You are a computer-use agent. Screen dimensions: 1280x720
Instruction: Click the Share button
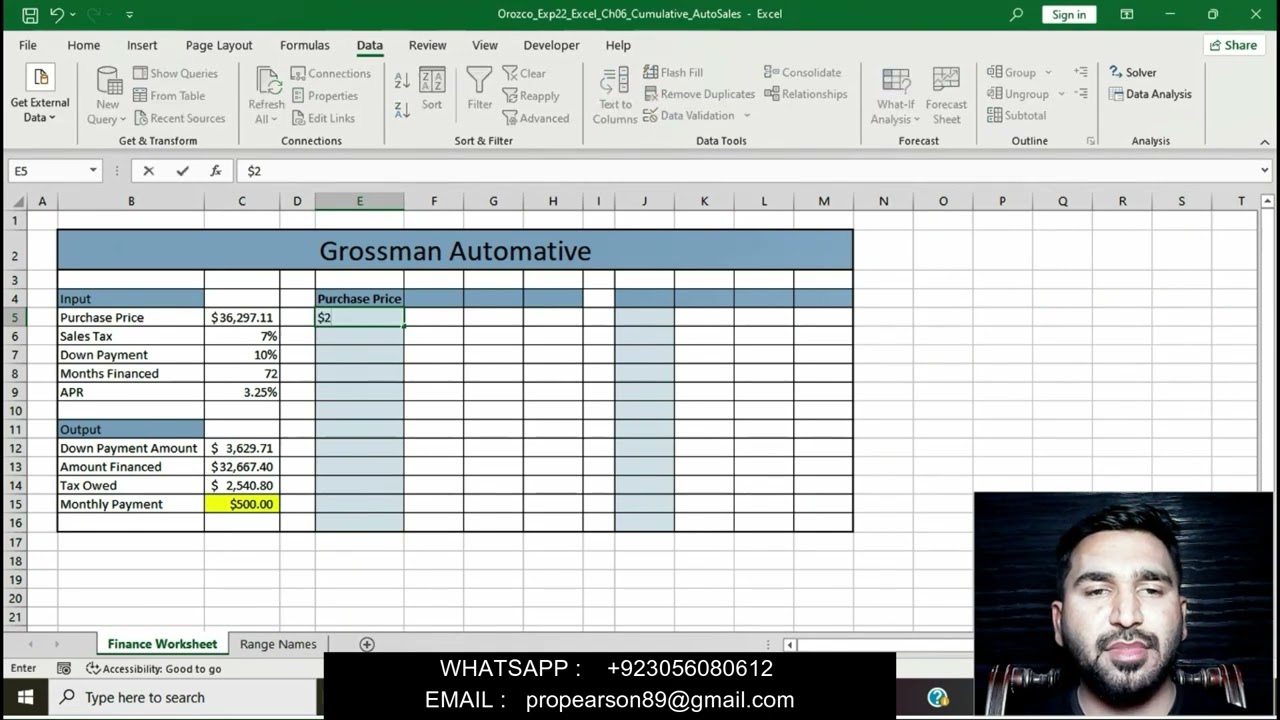(x=1234, y=45)
